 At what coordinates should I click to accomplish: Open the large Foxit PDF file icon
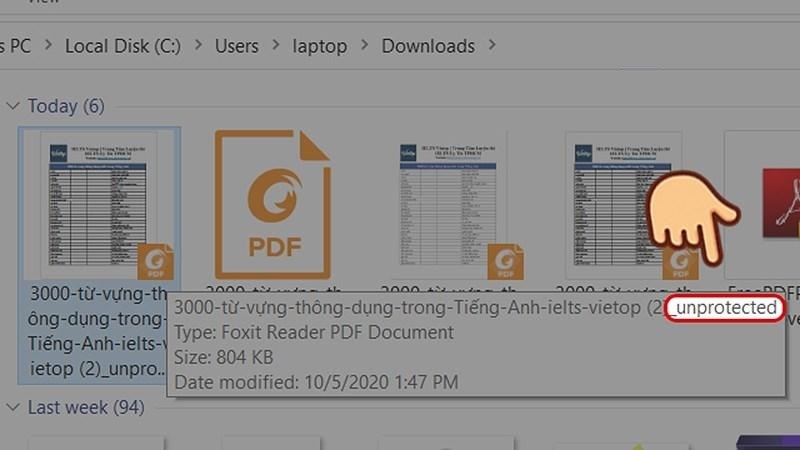(272, 204)
